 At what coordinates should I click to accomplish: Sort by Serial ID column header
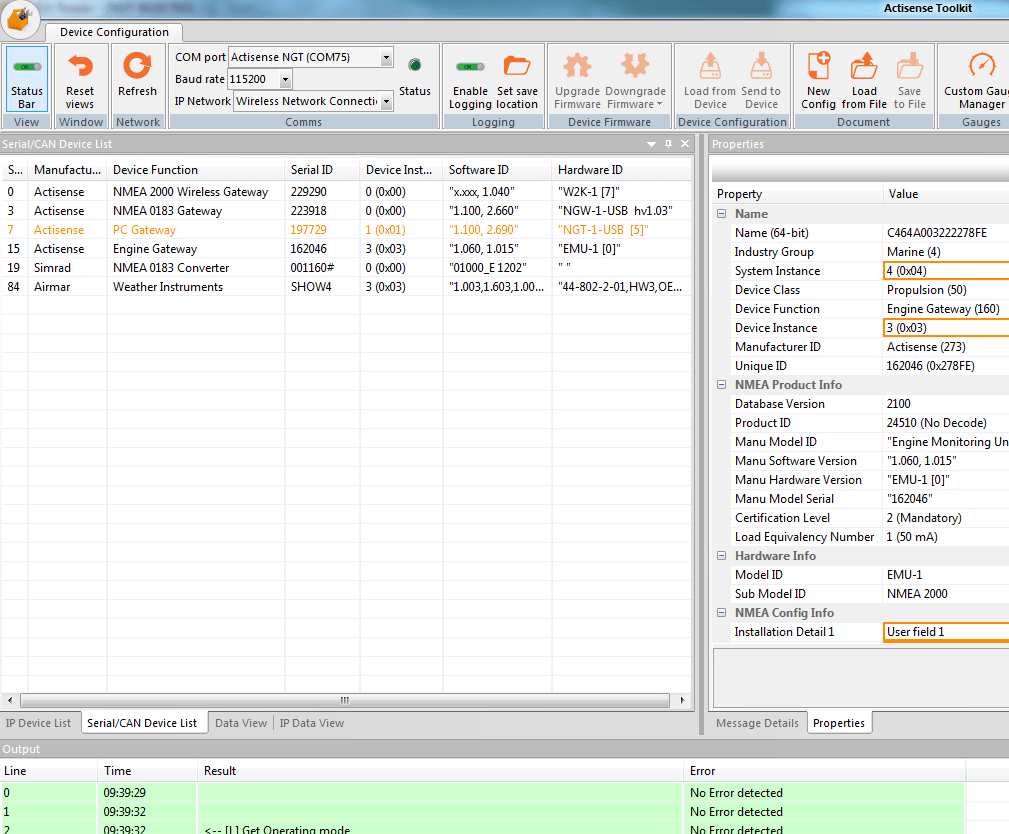[x=322, y=170]
